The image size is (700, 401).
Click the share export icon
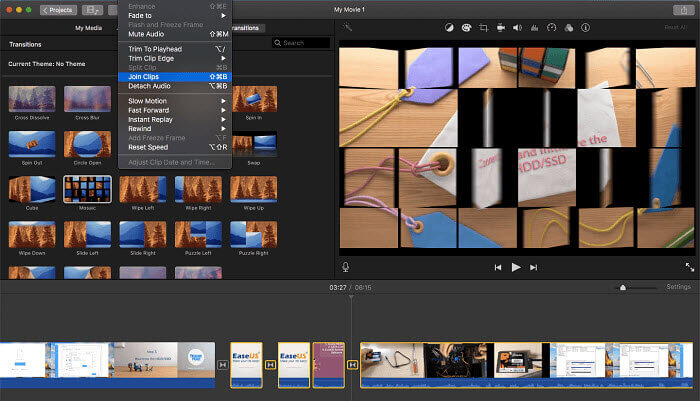684,9
